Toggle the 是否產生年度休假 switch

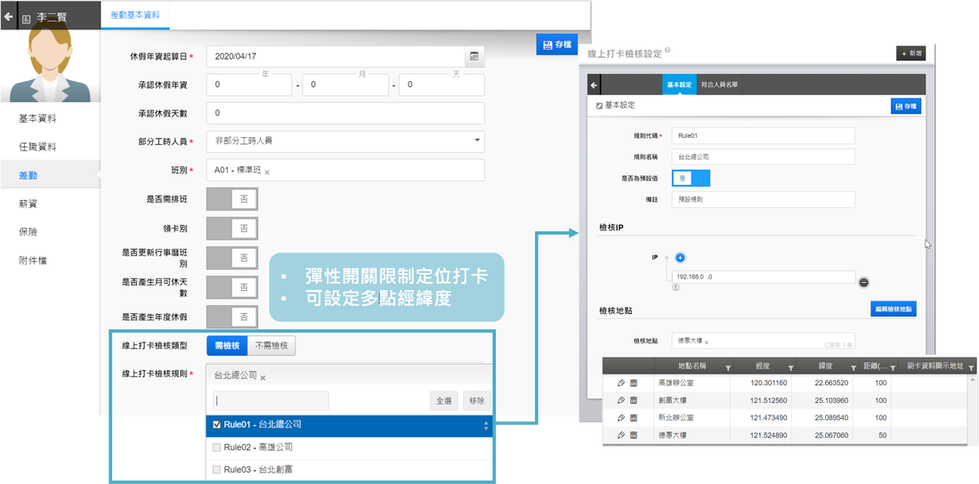tap(232, 317)
